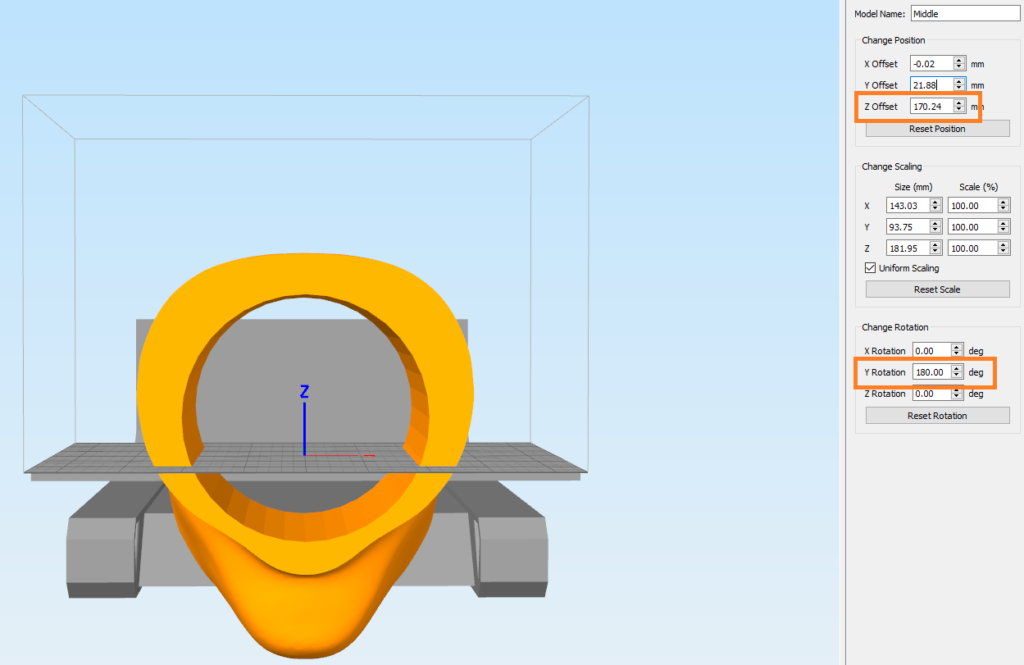This screenshot has width=1024, height=665.
Task: Click the "Change Scaling" group label
Action: pyautogui.click(x=891, y=167)
